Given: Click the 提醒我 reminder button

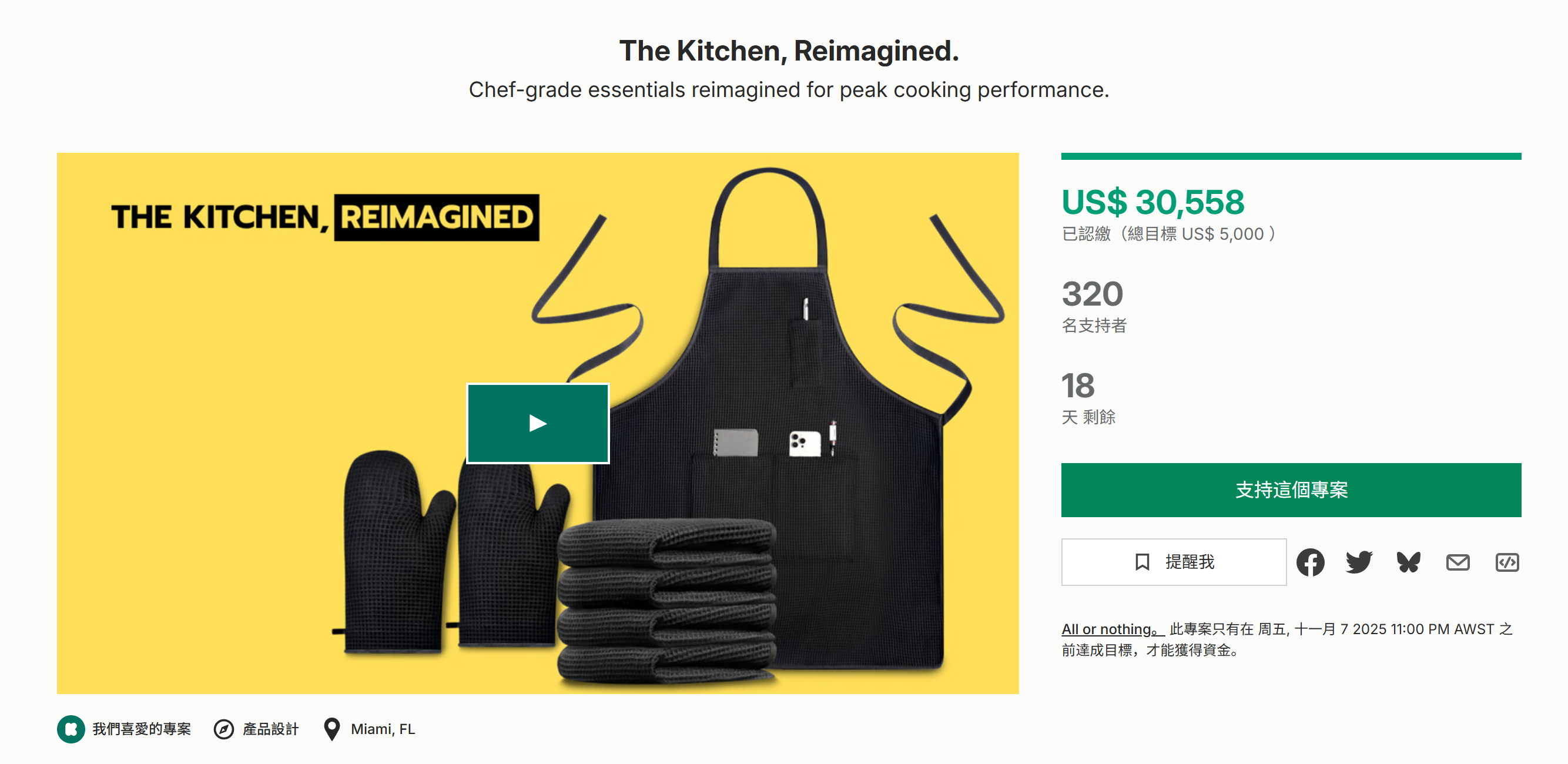Looking at the screenshot, I should (x=1173, y=561).
